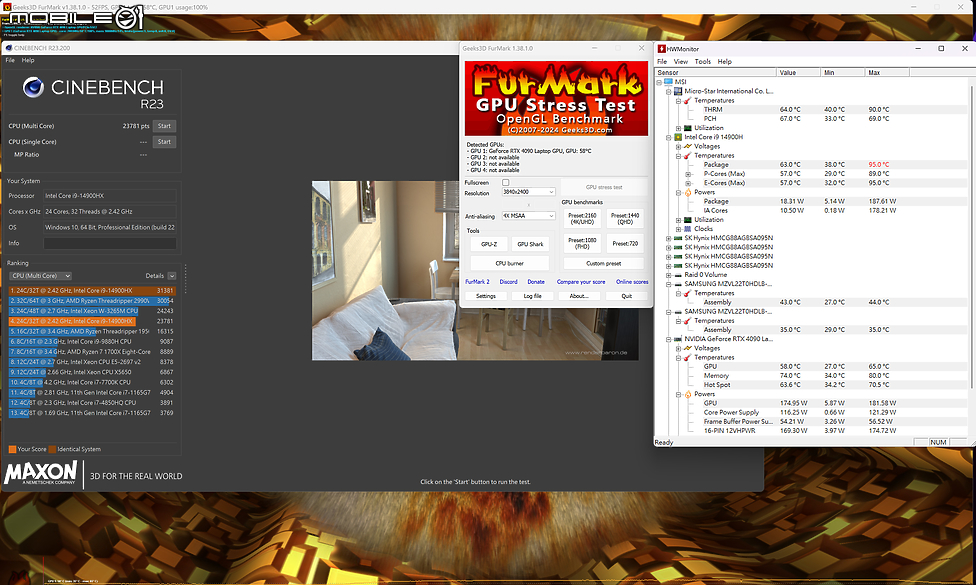Click the Raid 0 Volume drive icon
Viewport: 976px width, 585px height.
tap(678, 274)
